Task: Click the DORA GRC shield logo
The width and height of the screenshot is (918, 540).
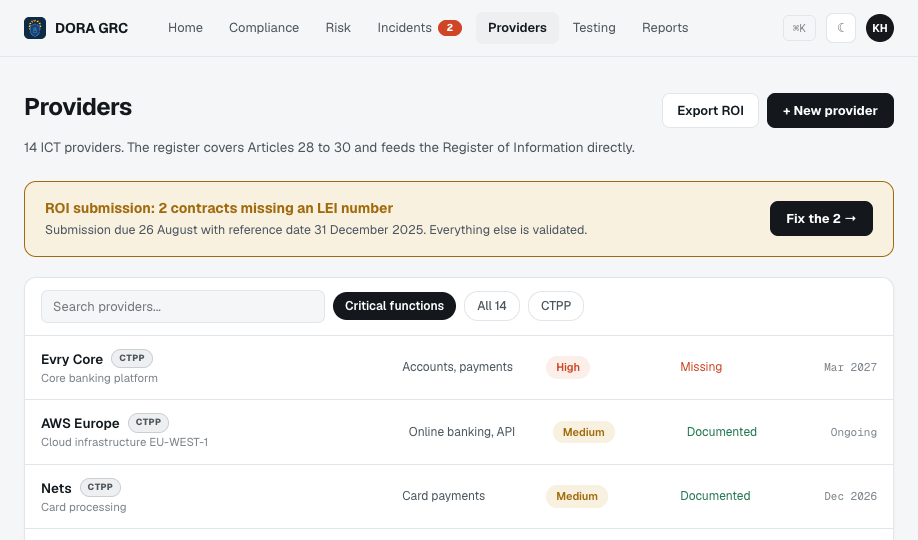Action: click(x=35, y=28)
